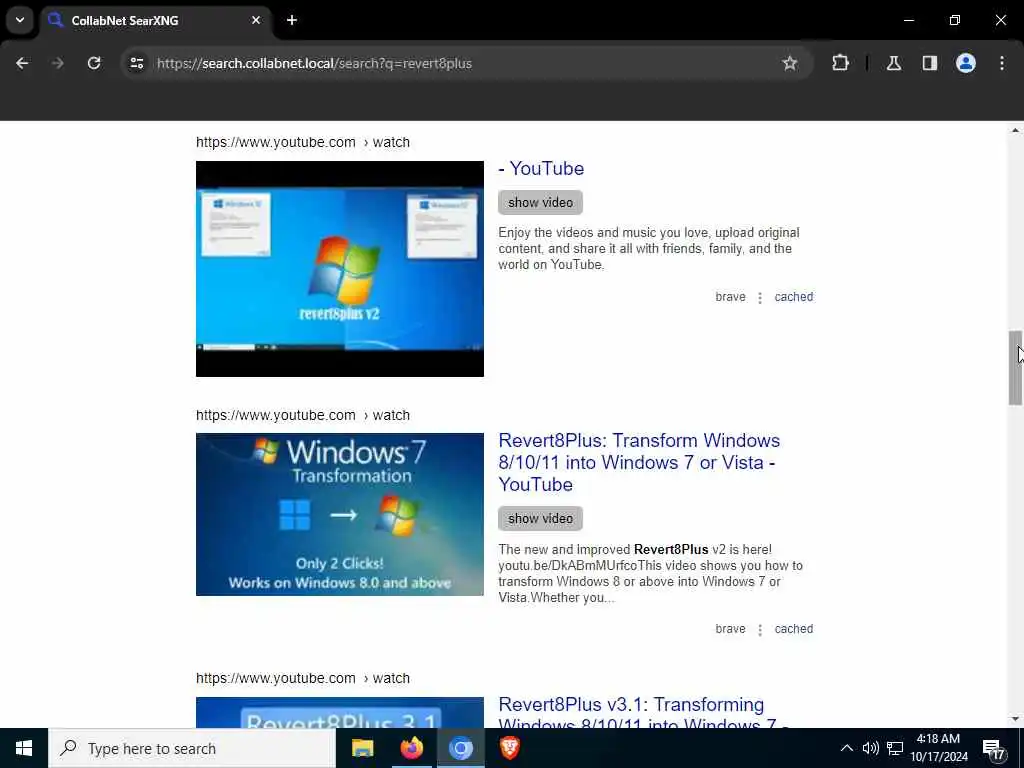Open a new browser tab
The width and height of the screenshot is (1024, 768).
pyautogui.click(x=292, y=20)
